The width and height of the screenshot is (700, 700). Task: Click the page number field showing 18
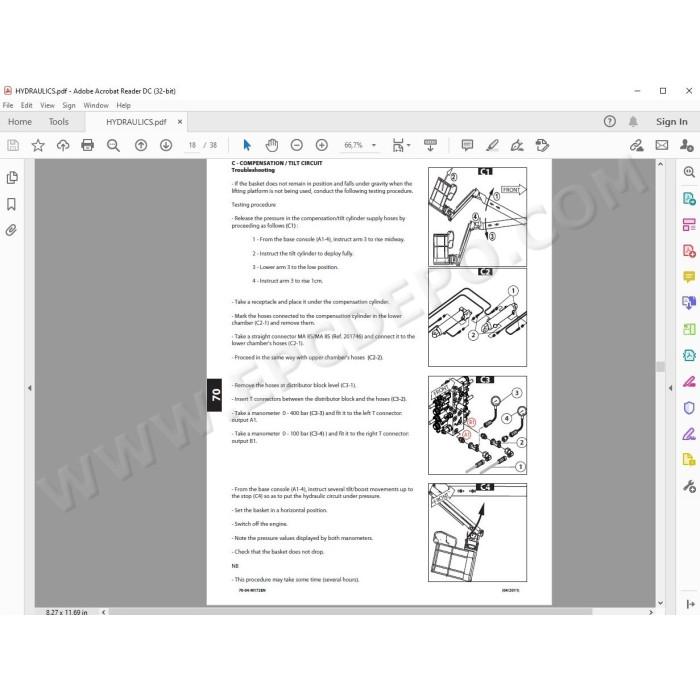(192, 145)
